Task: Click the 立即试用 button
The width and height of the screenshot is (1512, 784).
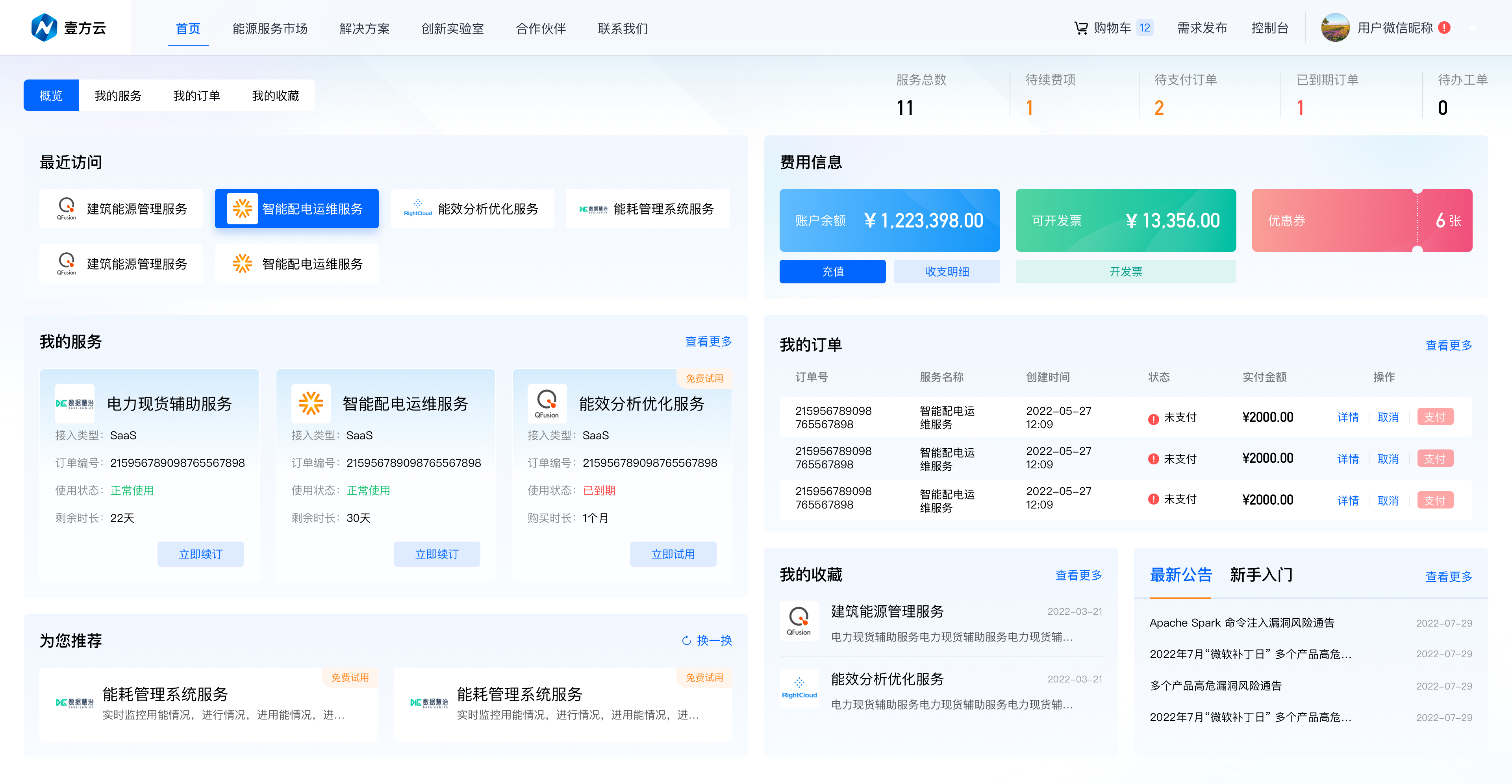Action: [x=673, y=554]
